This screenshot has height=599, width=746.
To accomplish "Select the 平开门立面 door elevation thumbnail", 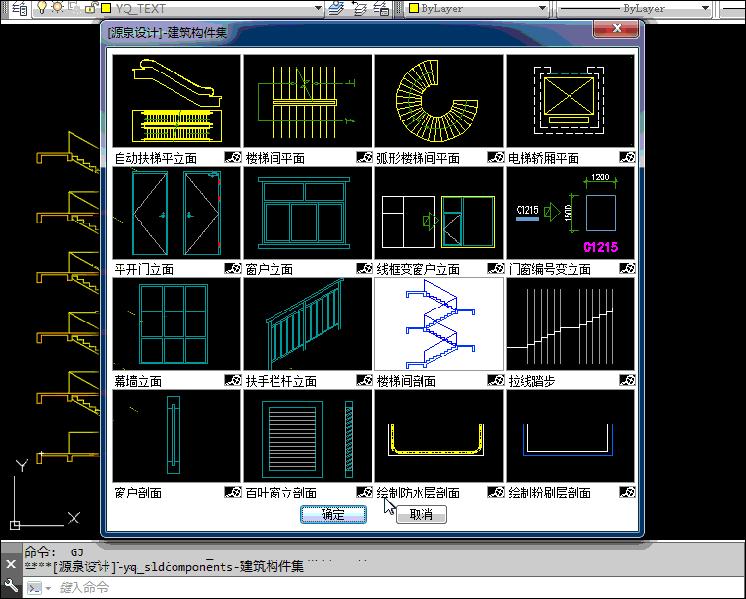I will pyautogui.click(x=177, y=213).
